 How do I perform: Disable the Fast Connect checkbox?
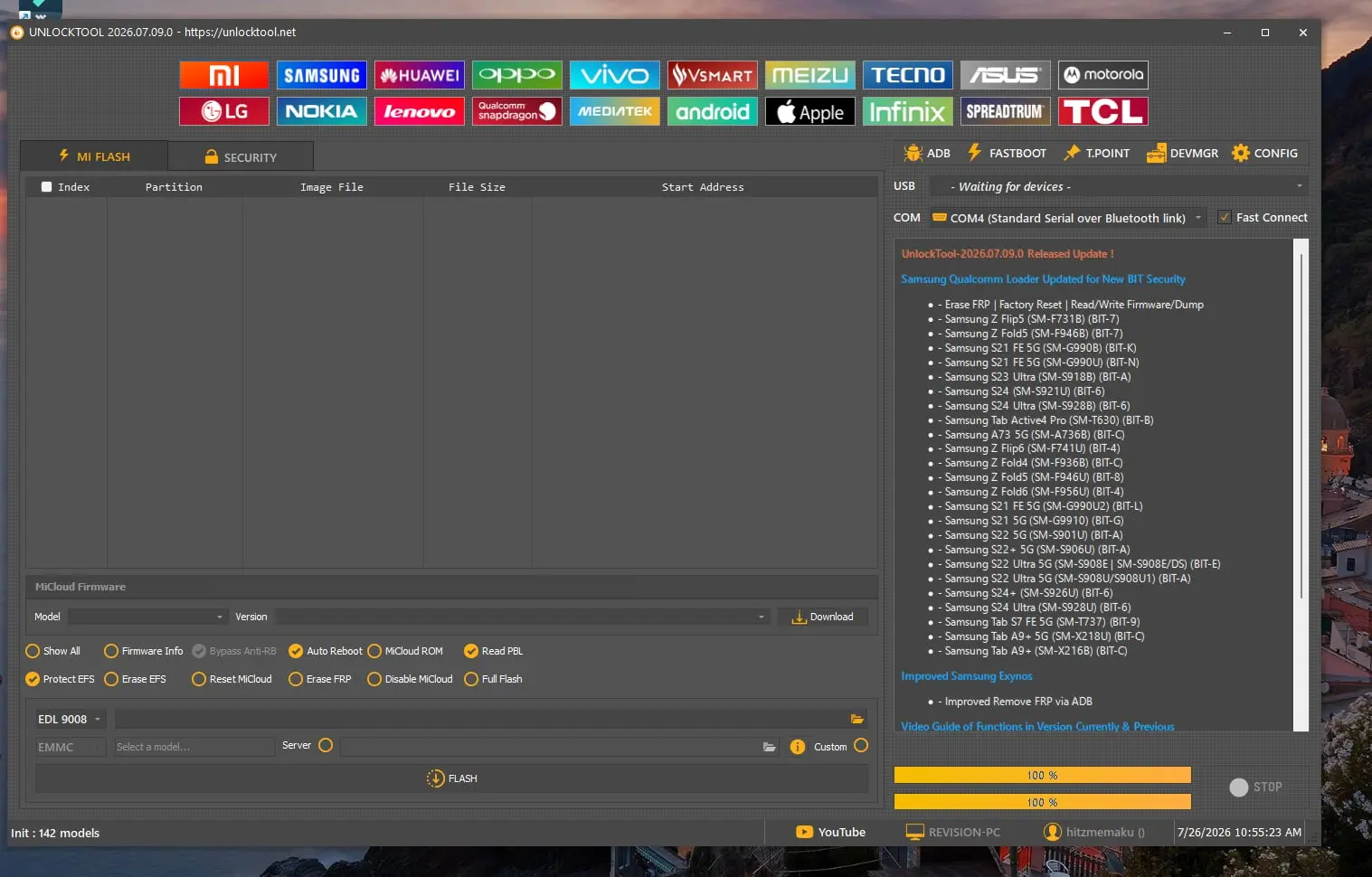pyautogui.click(x=1225, y=218)
